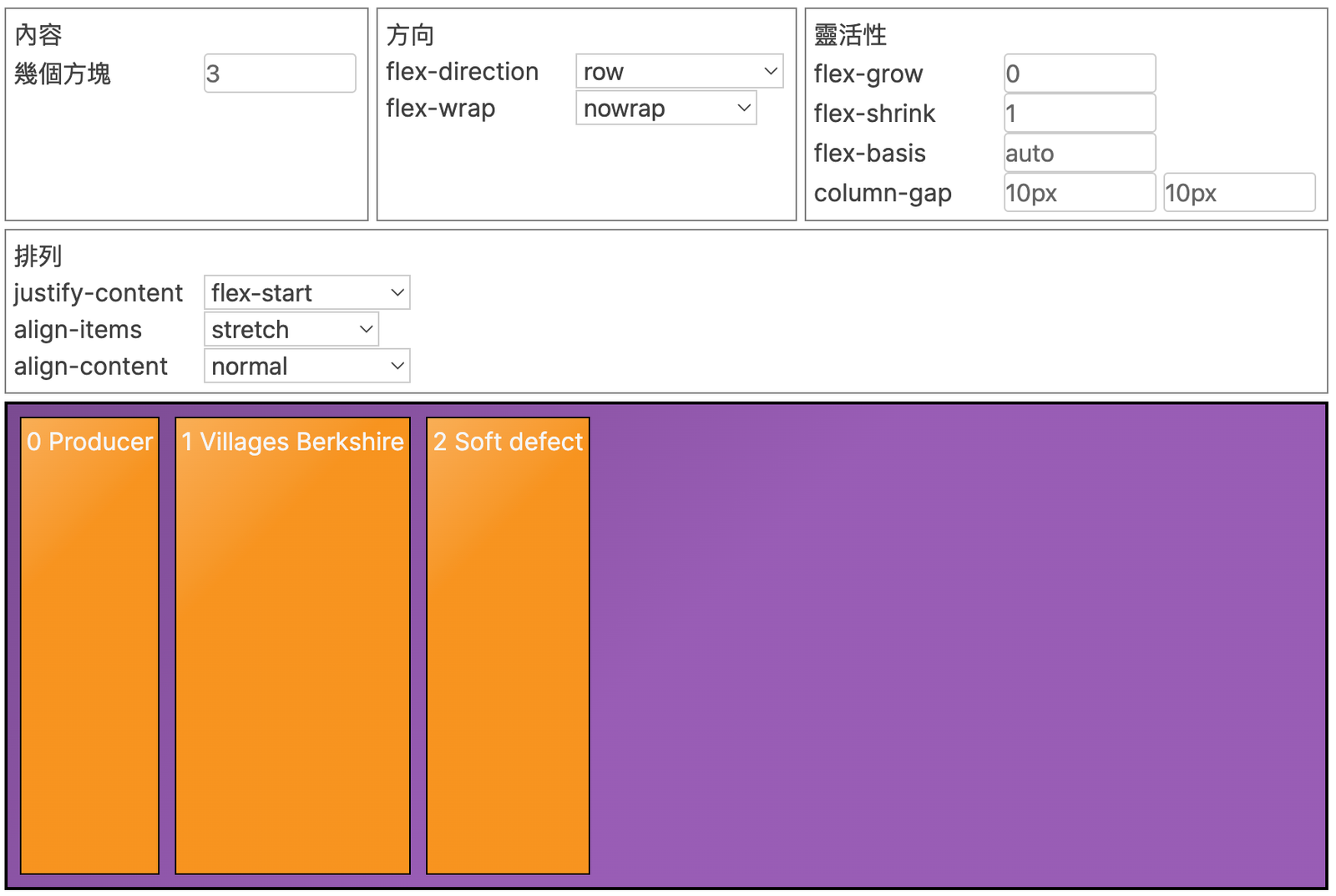
Task: Click the 幾個方塊 number input field
Action: click(x=280, y=73)
